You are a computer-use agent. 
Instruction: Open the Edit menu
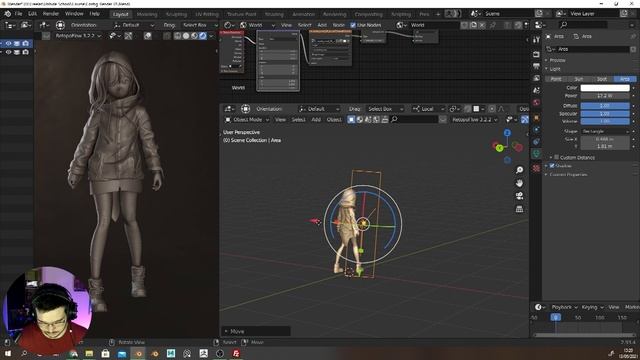tap(32, 13)
